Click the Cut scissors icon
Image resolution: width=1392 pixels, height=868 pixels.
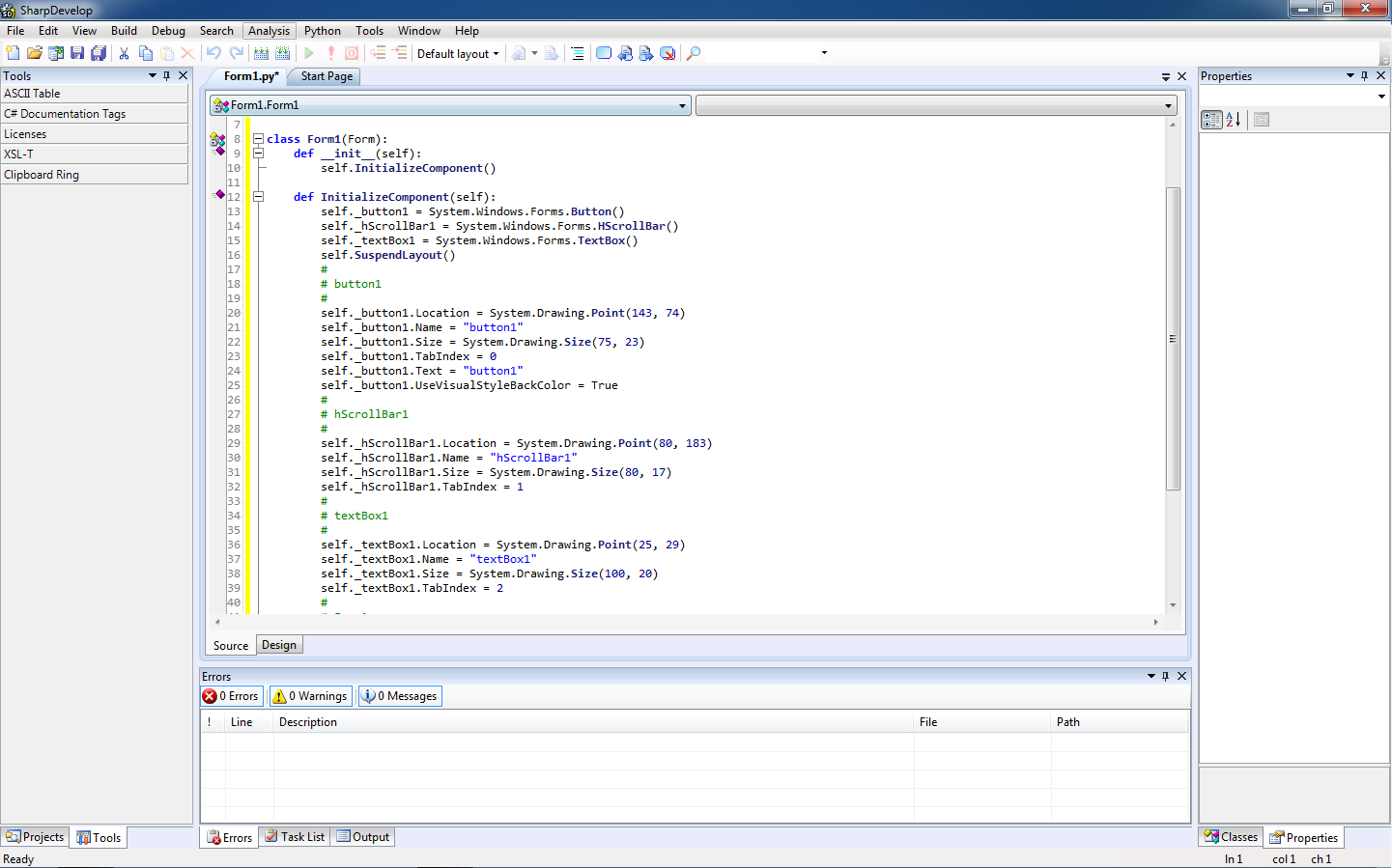pyautogui.click(x=125, y=53)
